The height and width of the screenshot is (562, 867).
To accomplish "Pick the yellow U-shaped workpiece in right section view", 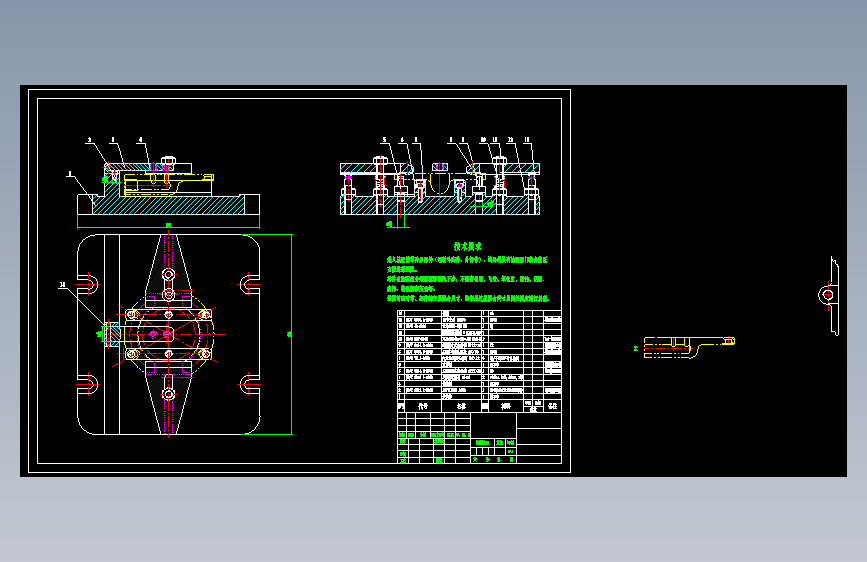I will [x=440, y=184].
